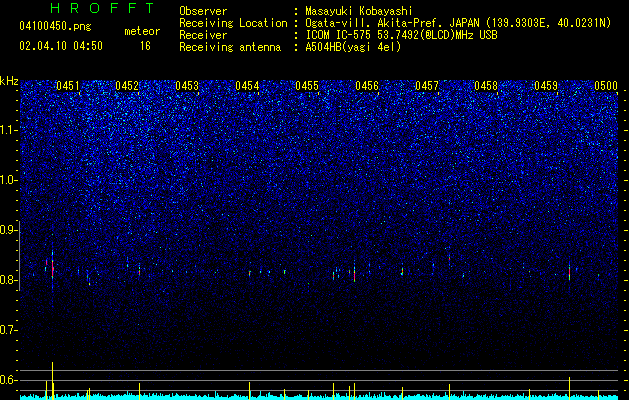Click the observer name Masayuki Kobayashi
Screen dimensions: 629x400
[359, 11]
